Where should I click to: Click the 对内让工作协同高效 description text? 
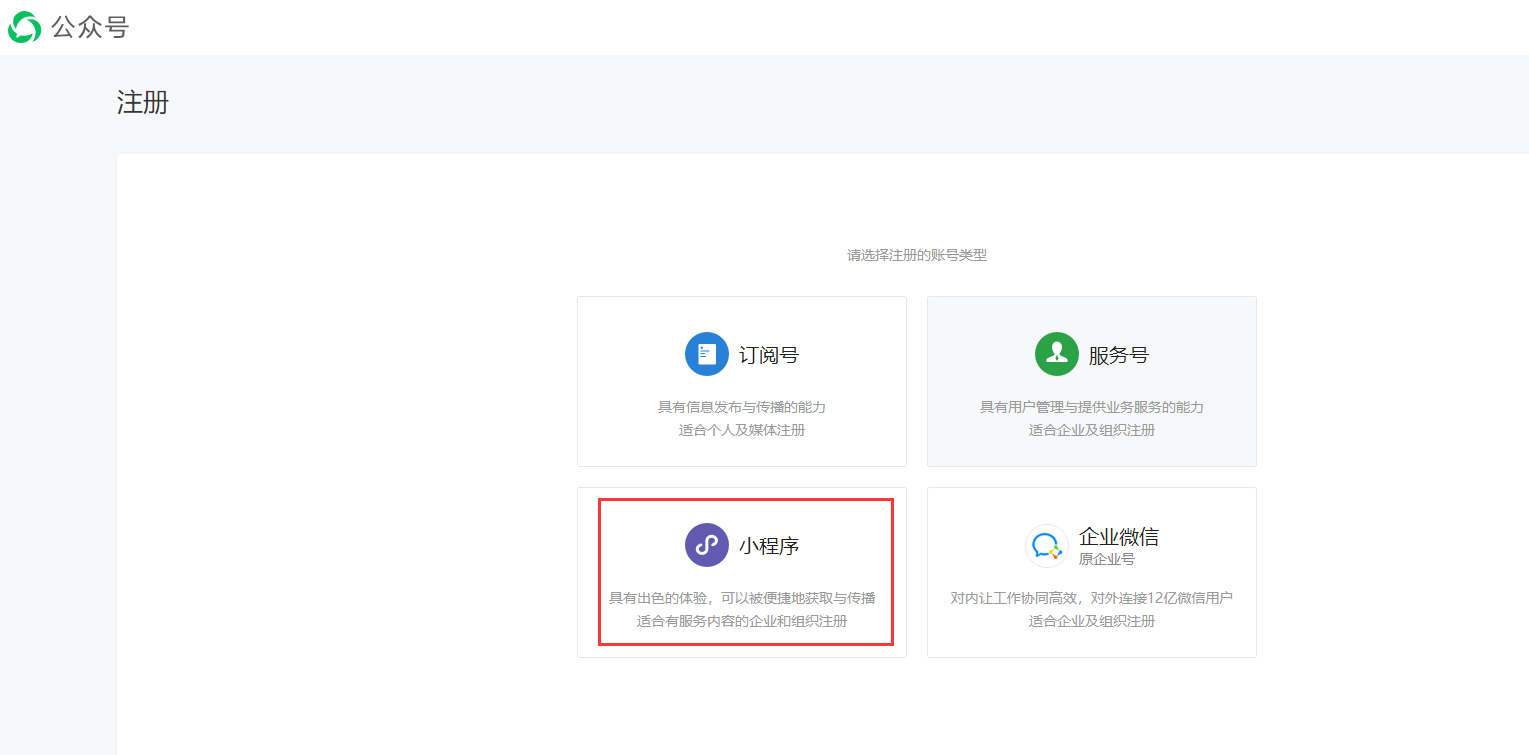click(1092, 598)
